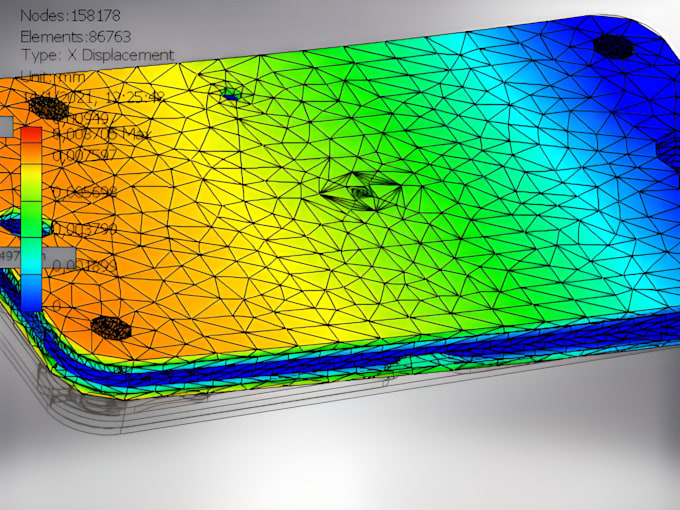Screen dimensions: 680x510
Task: Click the gray probe label reading 497
Action: [38, 256]
